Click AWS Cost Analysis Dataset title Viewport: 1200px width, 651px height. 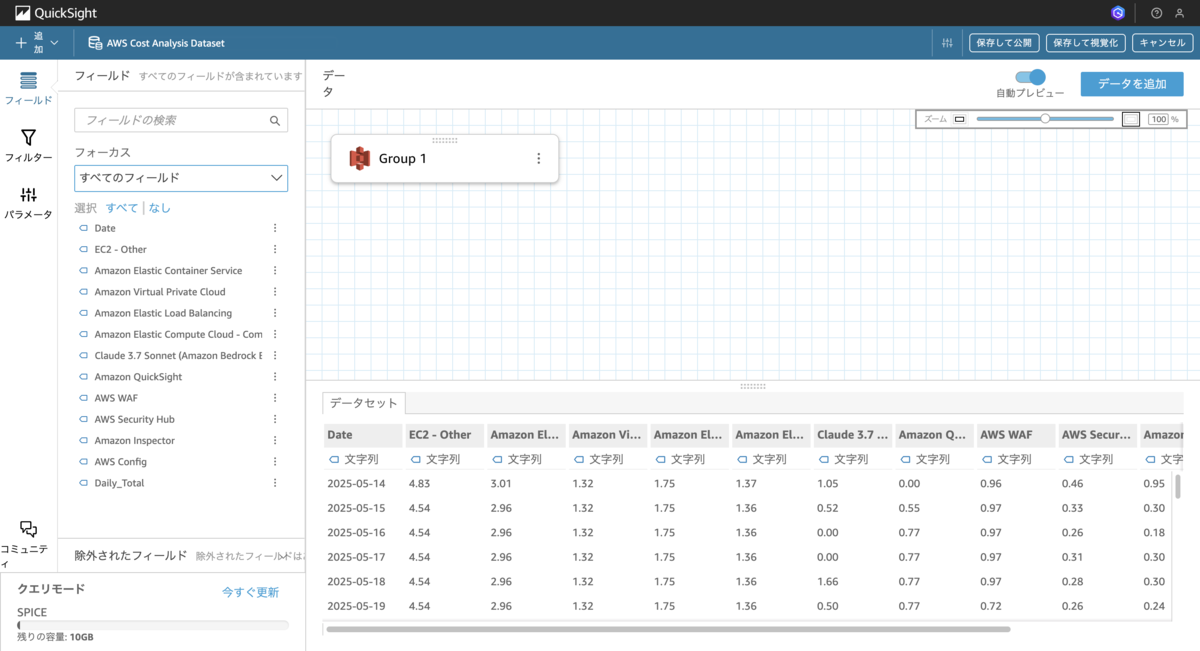tap(165, 43)
